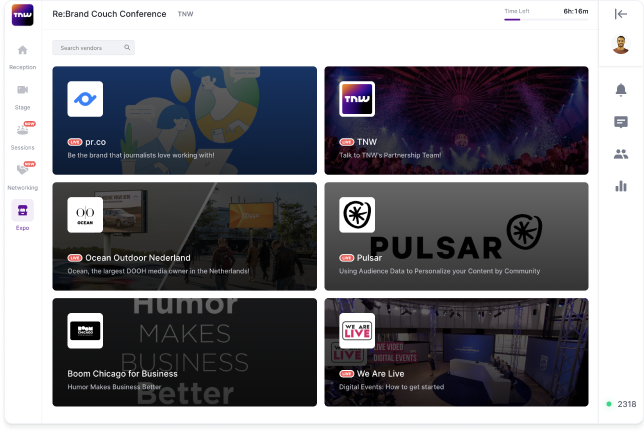The image size is (644, 432).
Task: Open Ocean Outdoor Nederland booth
Action: click(184, 236)
